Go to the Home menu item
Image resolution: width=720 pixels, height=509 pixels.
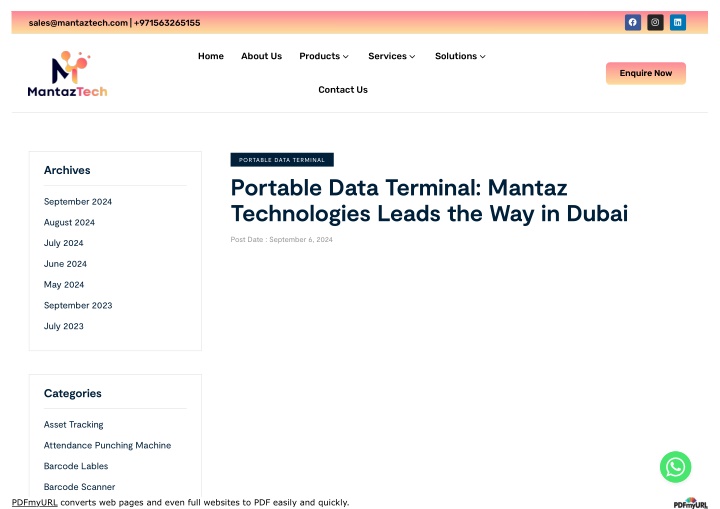pyautogui.click(x=211, y=56)
